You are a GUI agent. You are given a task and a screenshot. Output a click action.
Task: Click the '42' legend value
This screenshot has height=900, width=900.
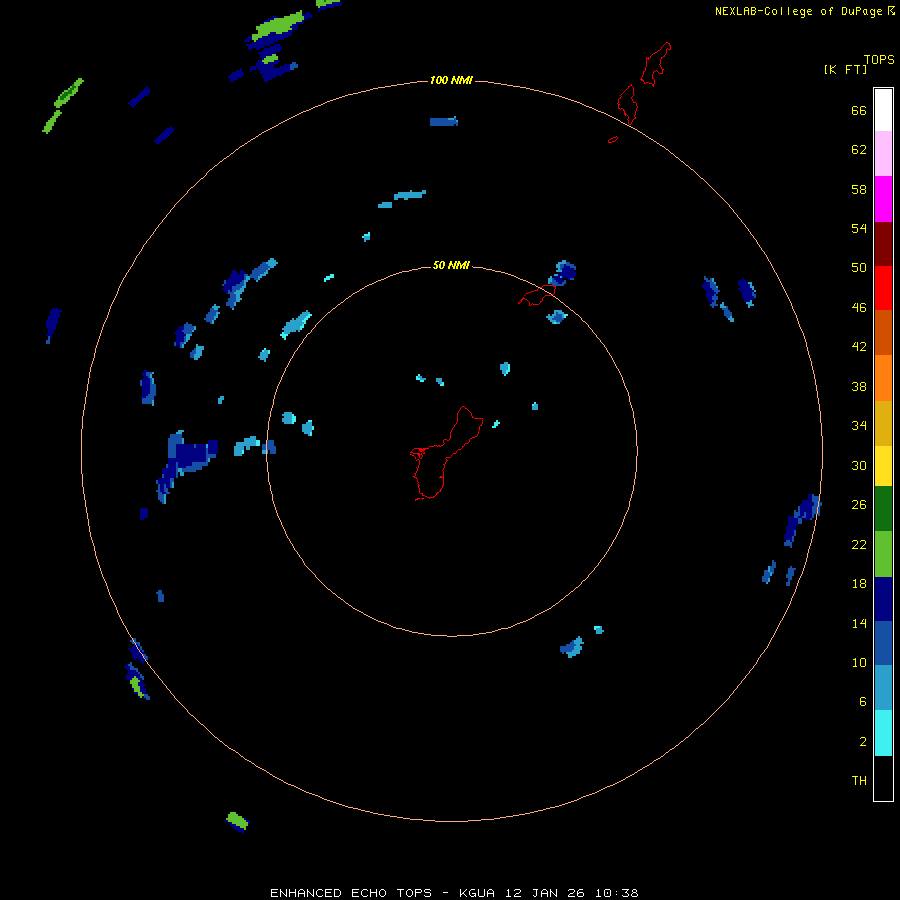pos(859,347)
